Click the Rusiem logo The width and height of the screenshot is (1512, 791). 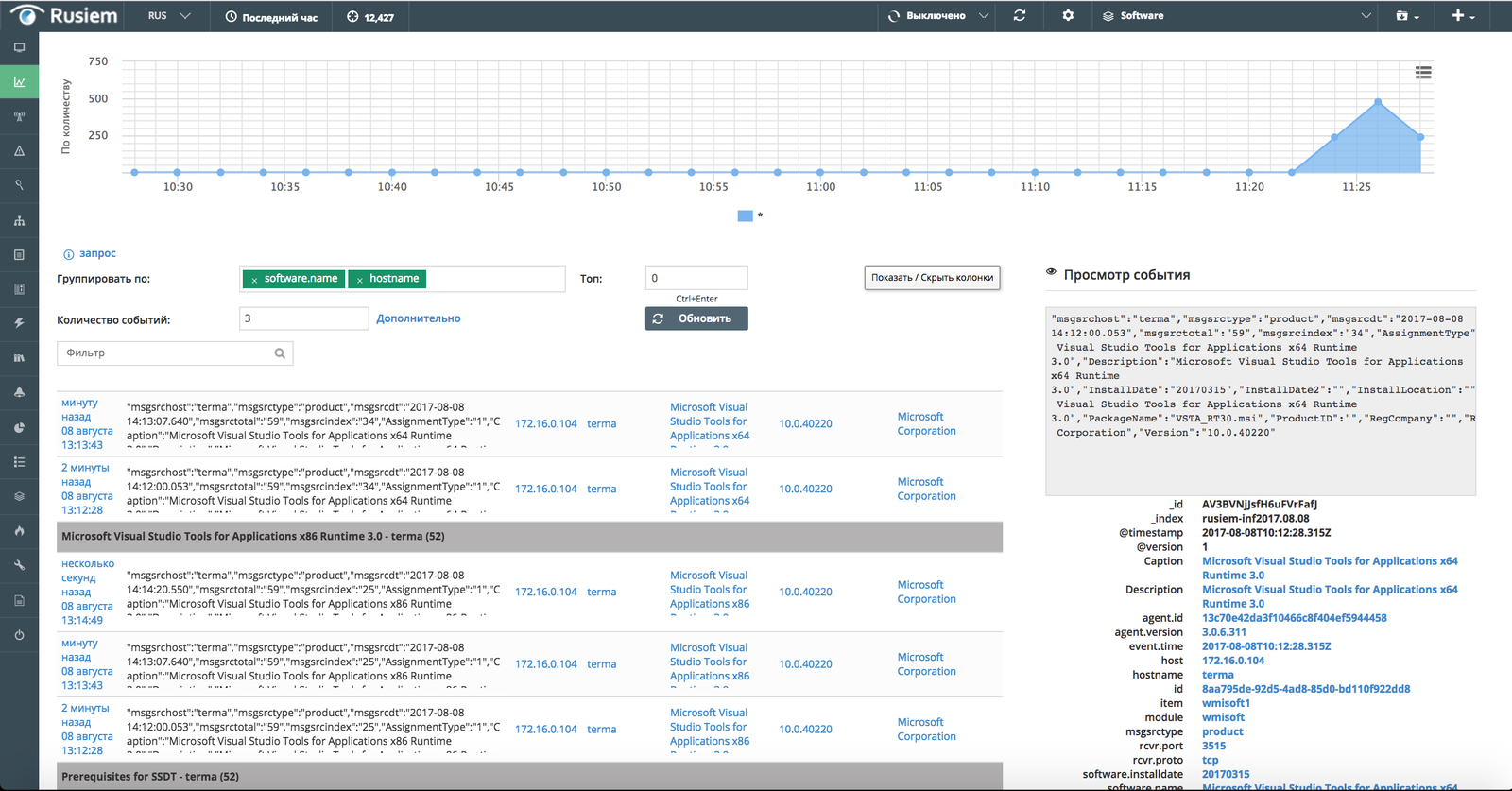[x=64, y=15]
